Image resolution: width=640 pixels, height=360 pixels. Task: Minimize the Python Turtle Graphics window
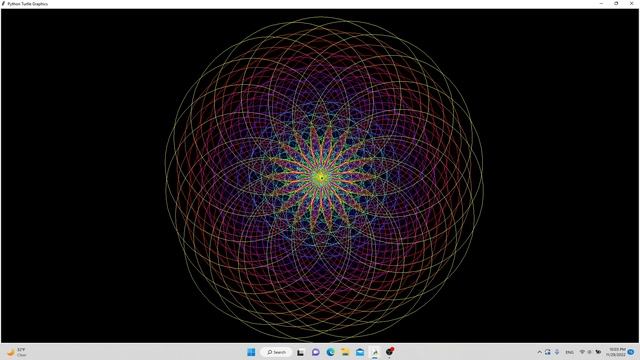(601, 3)
